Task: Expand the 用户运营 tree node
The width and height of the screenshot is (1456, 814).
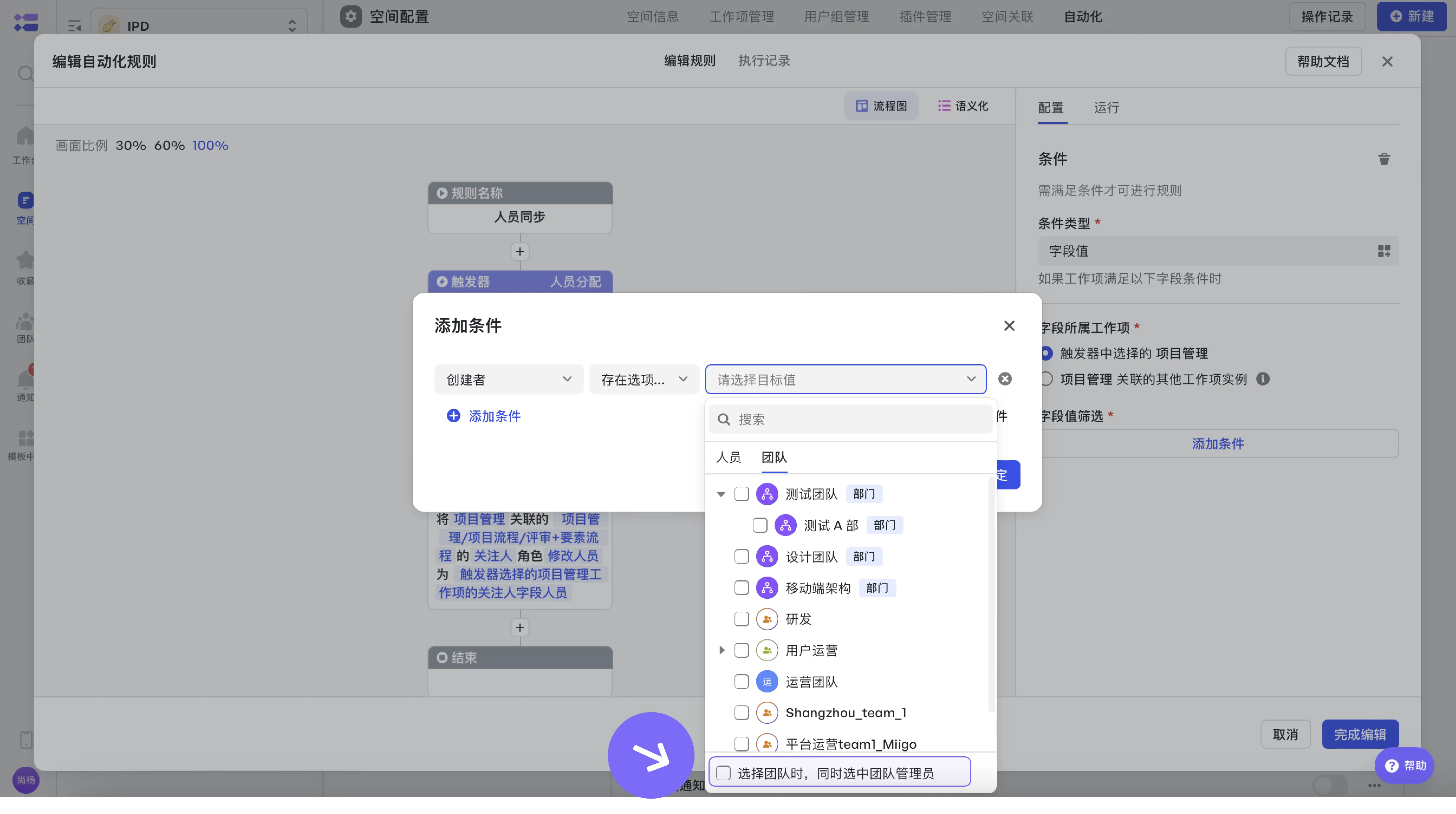Action: [721, 651]
